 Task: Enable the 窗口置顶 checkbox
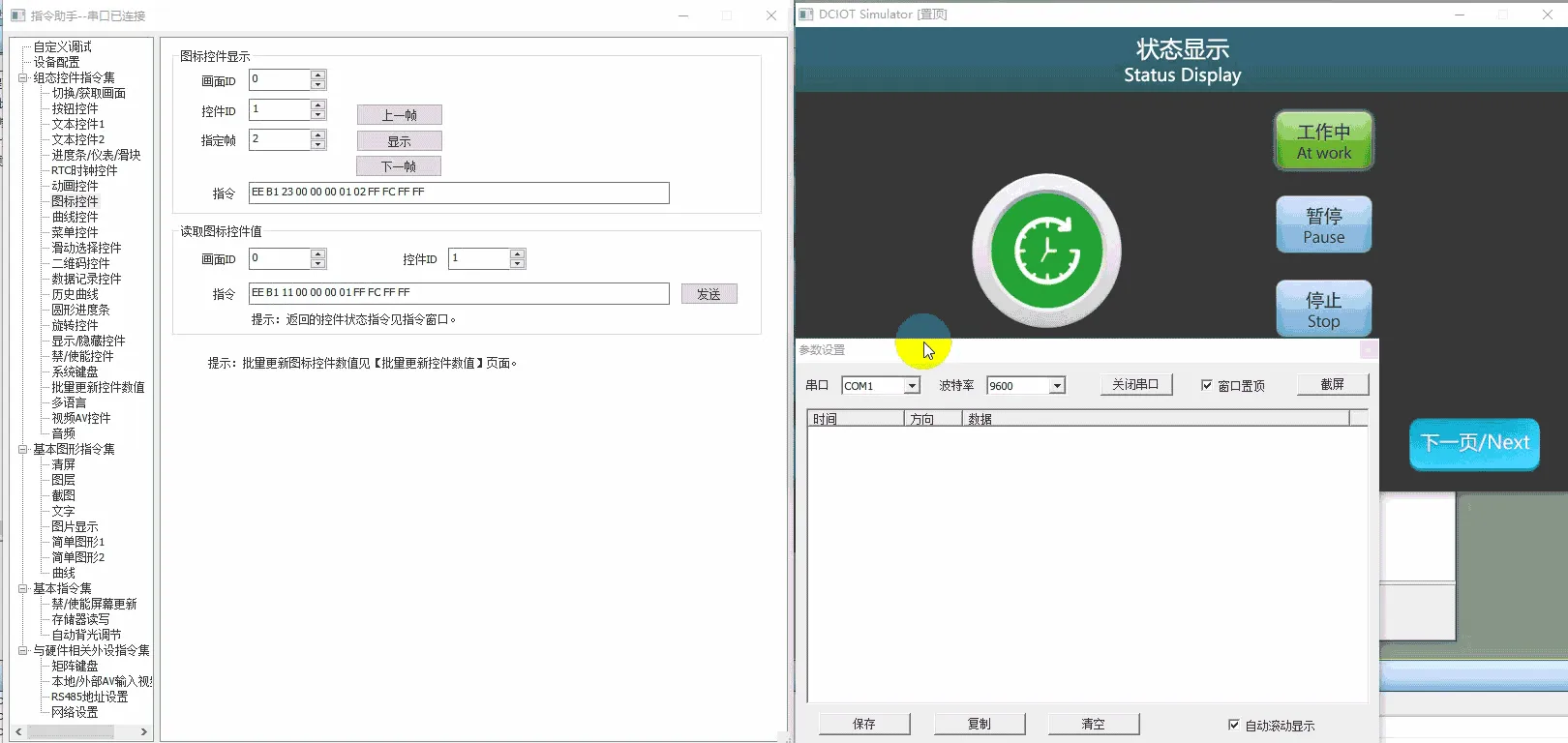point(1207,385)
